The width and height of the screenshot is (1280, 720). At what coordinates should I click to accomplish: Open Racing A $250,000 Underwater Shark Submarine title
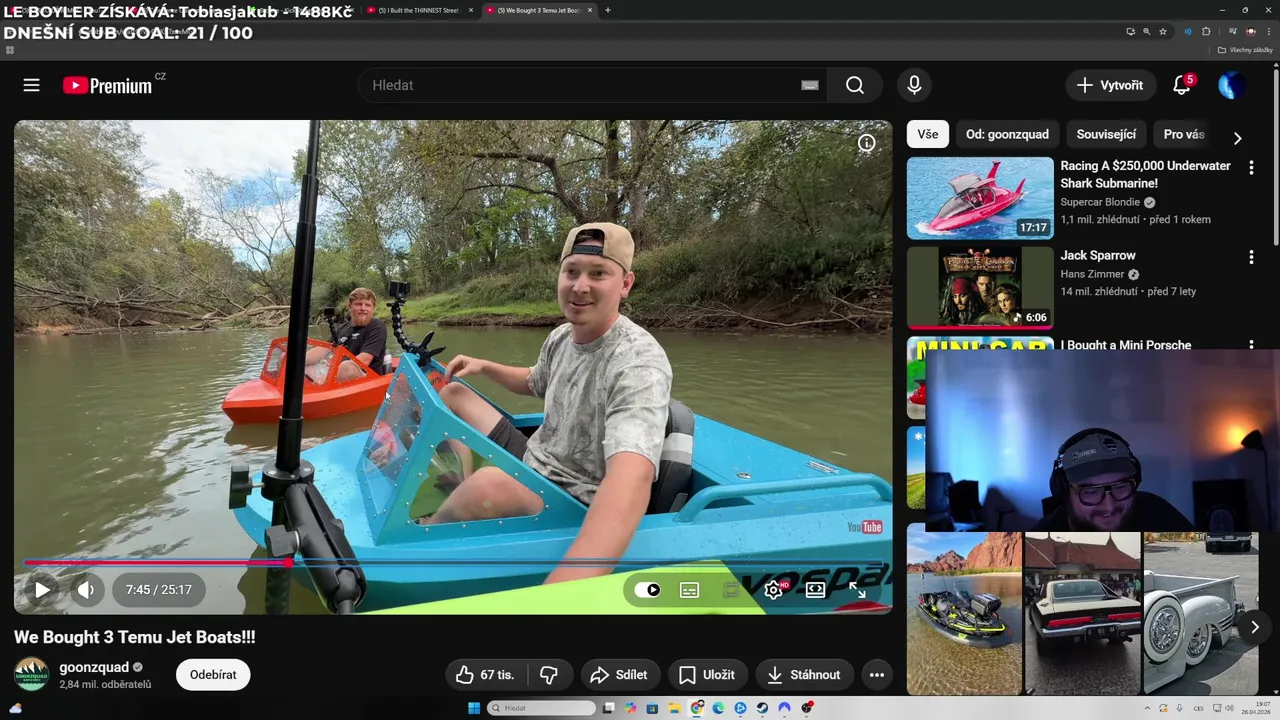coord(1145,174)
